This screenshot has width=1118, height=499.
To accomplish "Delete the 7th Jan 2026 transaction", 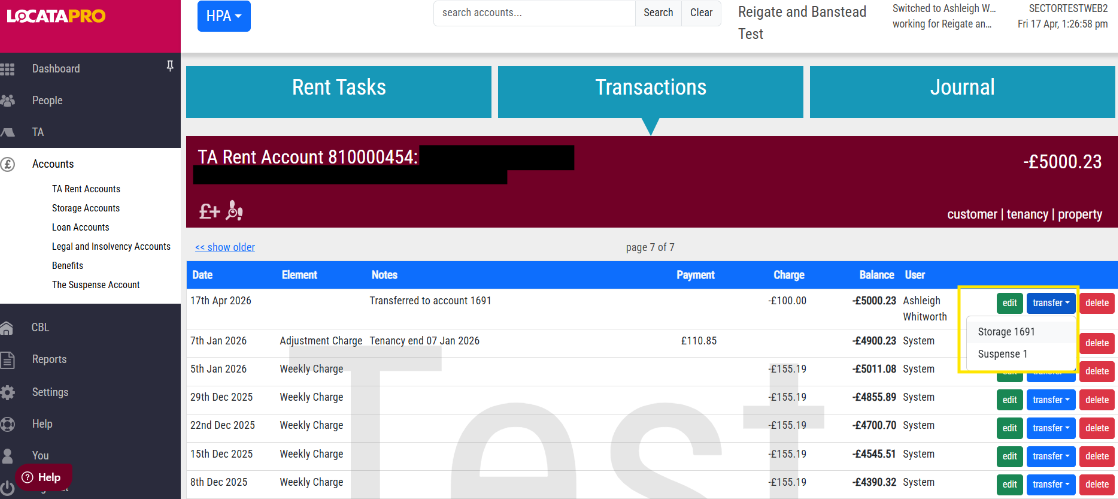I will pos(1097,344).
